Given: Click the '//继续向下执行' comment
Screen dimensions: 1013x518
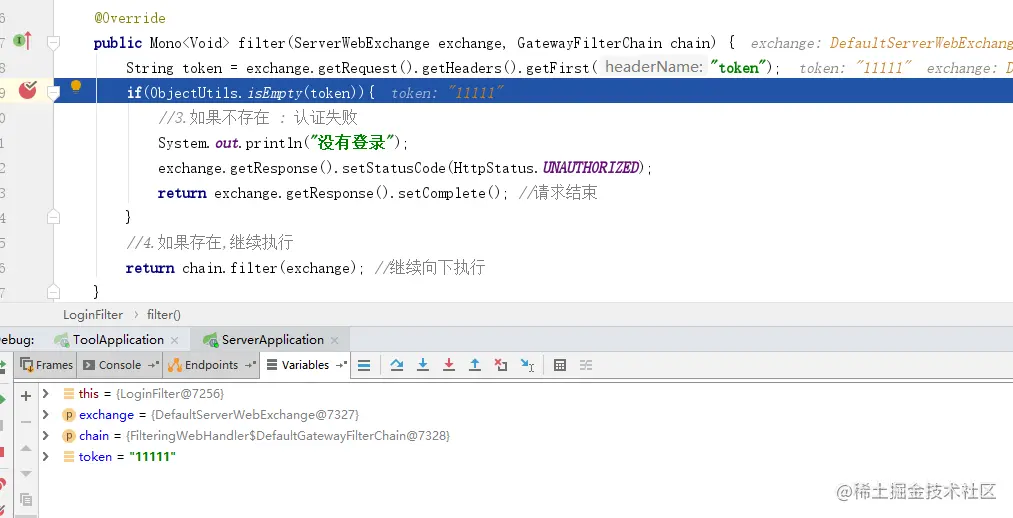Looking at the screenshot, I should [430, 267].
